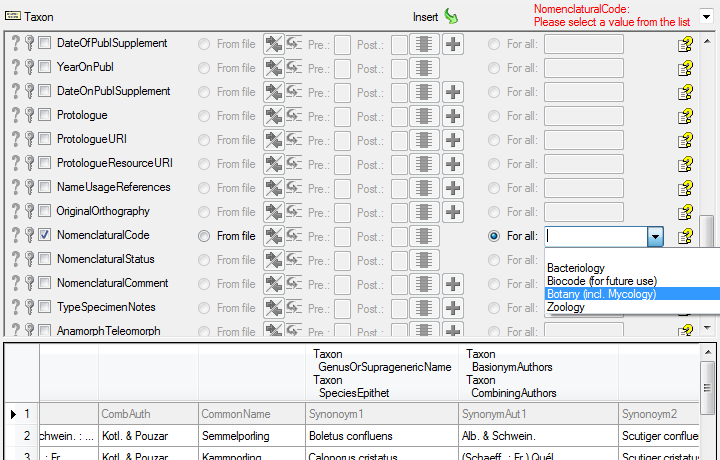The image size is (720, 460).
Task: Select the 'For all' radio for NomenclaturalCode
Action: [x=494, y=236]
